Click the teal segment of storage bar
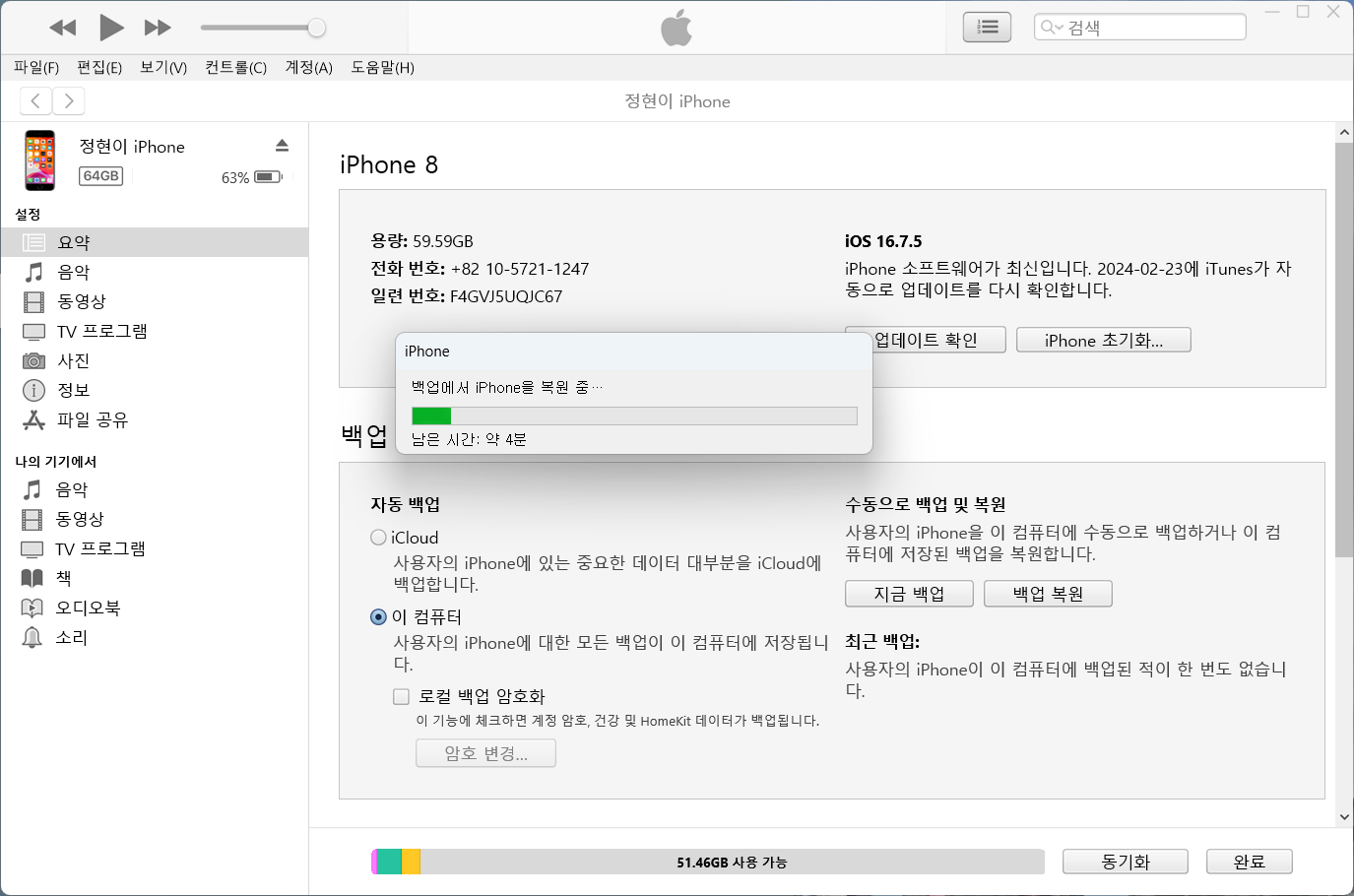Image resolution: width=1354 pixels, height=896 pixels. [x=389, y=862]
